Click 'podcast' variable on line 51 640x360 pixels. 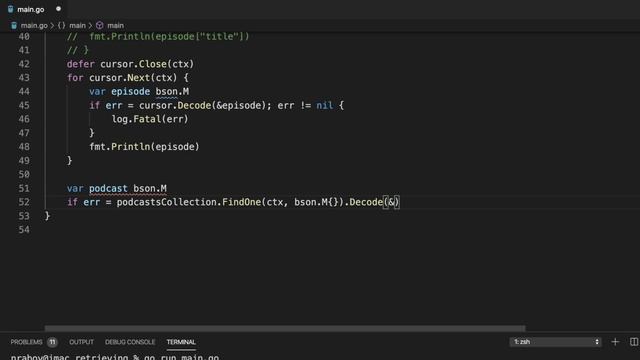coord(108,188)
